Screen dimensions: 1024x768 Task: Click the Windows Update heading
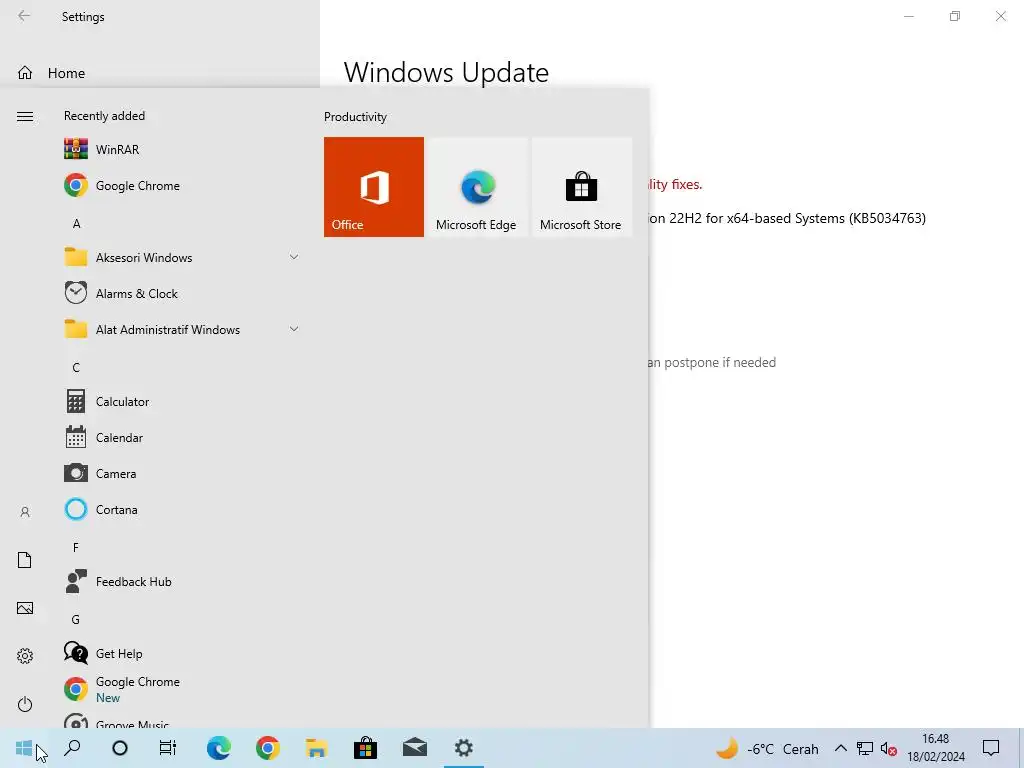click(446, 72)
